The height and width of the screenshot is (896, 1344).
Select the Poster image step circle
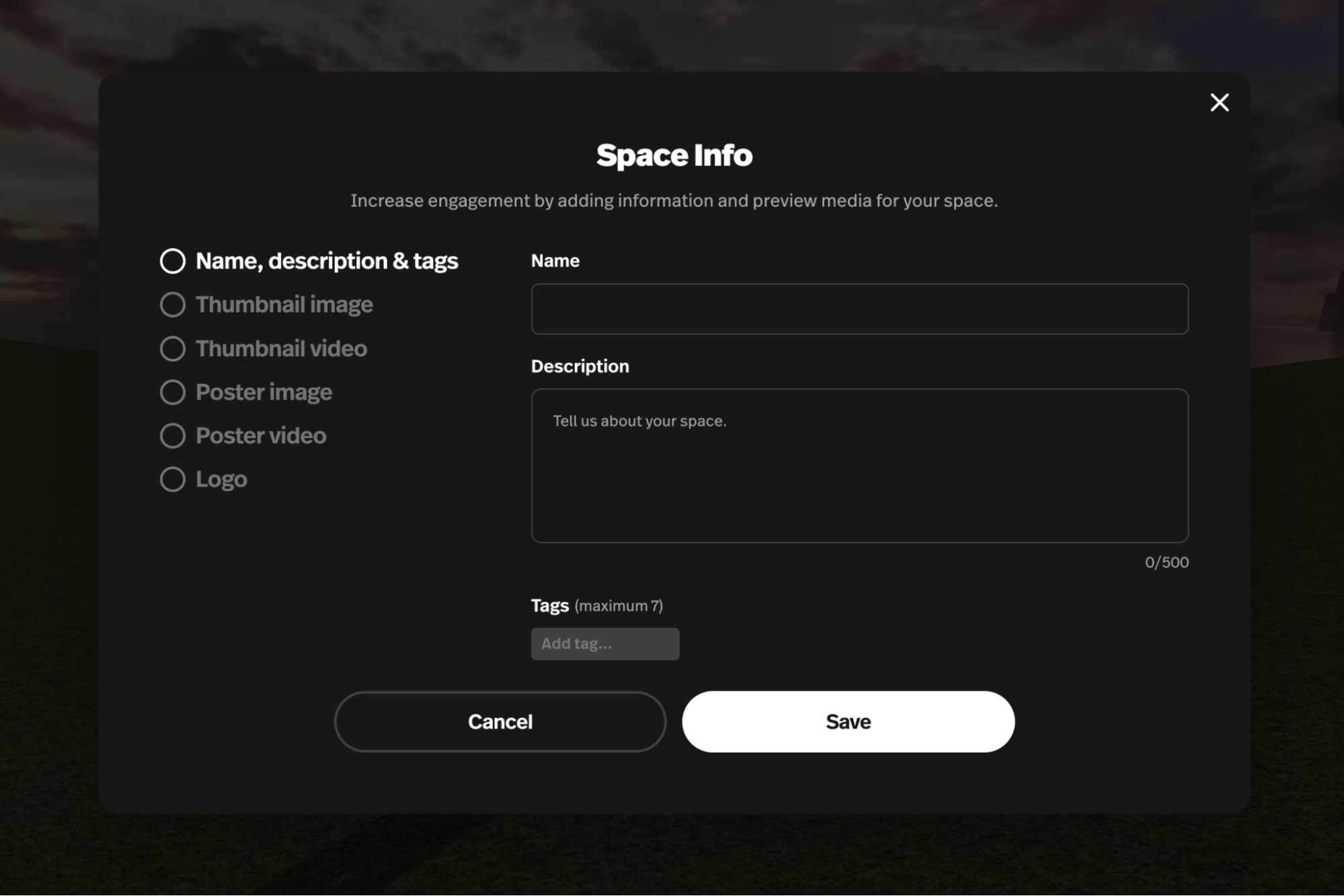173,392
